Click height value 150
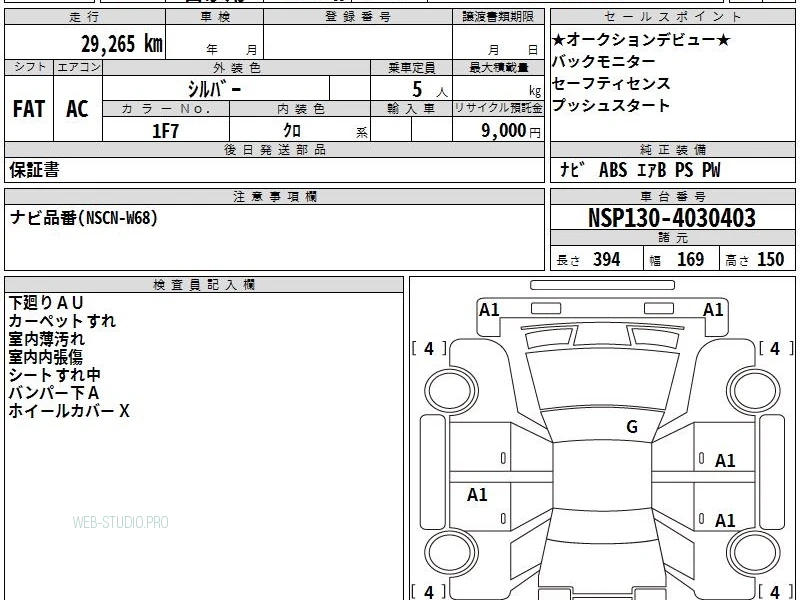800x600 pixels. [x=770, y=260]
